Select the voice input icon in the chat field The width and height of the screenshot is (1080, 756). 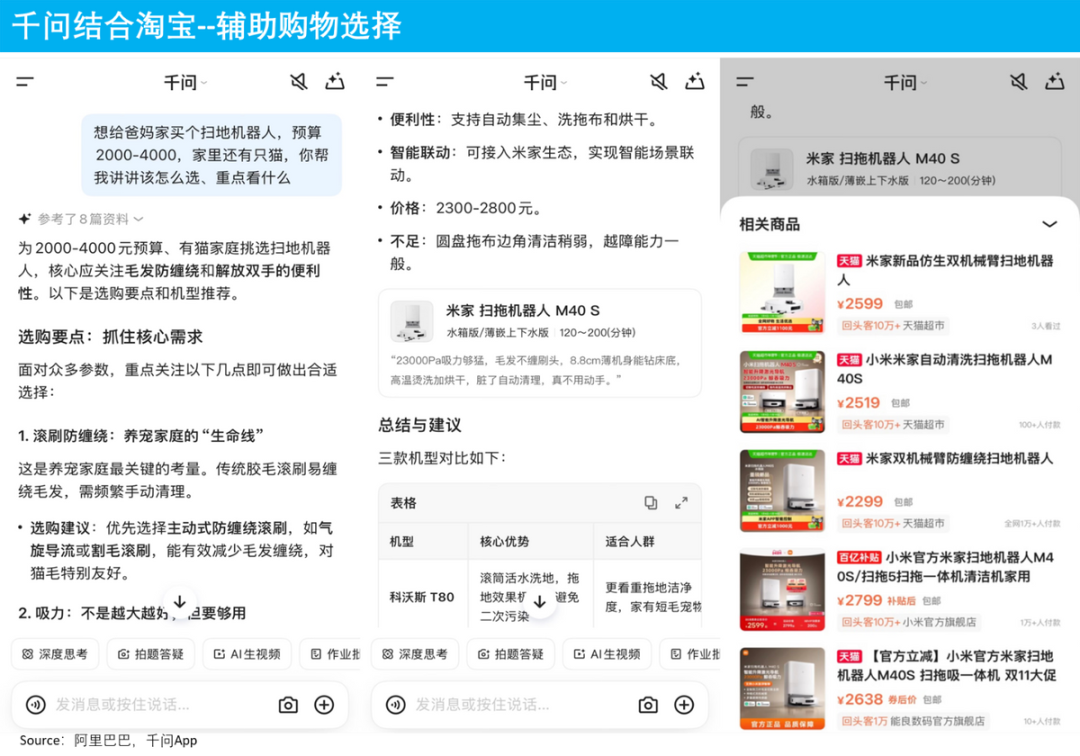click(x=35, y=705)
